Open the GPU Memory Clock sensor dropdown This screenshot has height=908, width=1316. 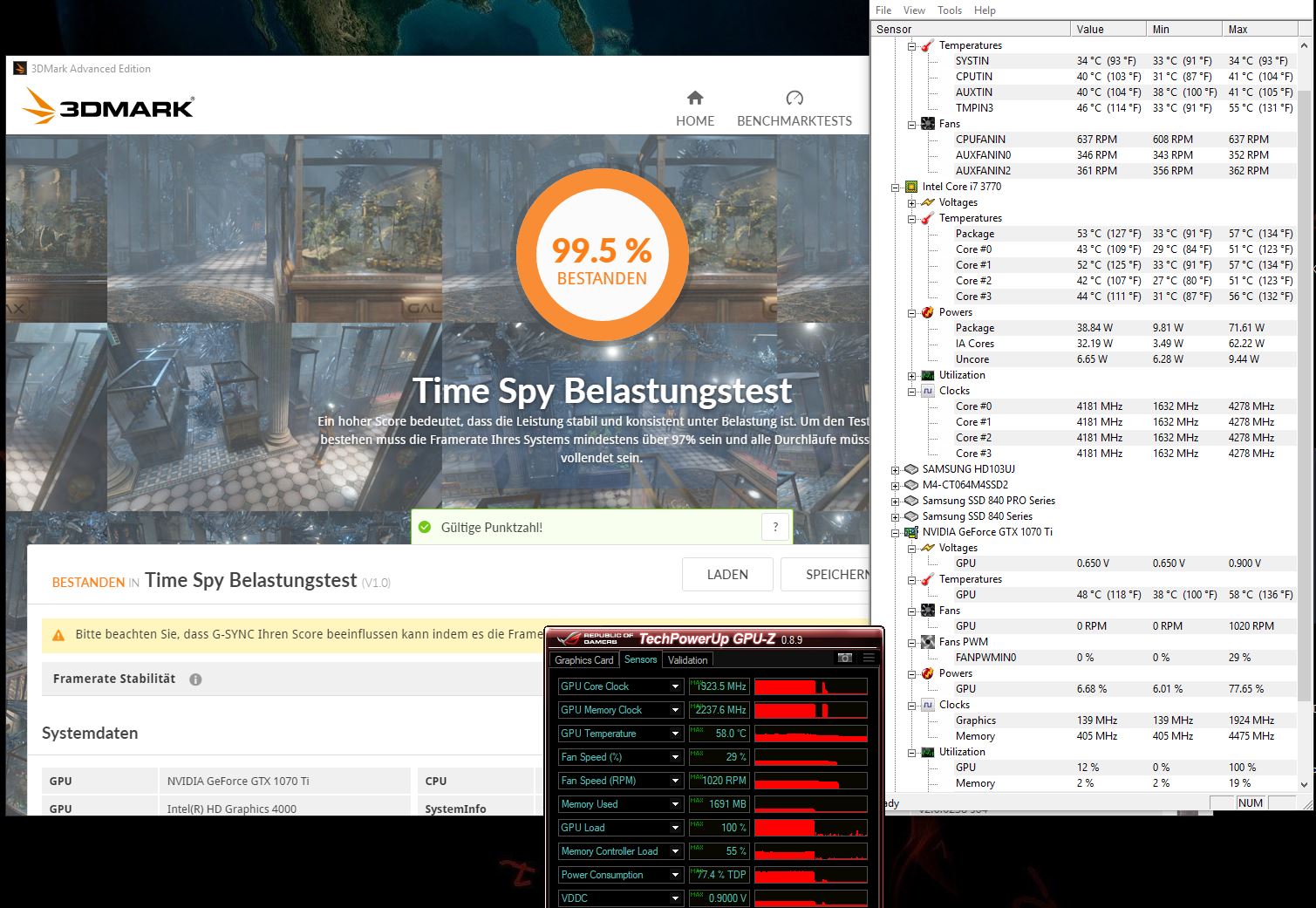675,710
